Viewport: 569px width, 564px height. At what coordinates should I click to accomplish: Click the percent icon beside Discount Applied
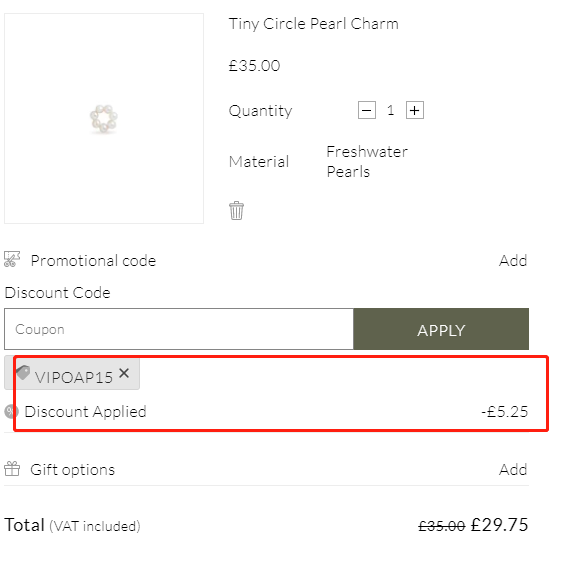pos(11,412)
